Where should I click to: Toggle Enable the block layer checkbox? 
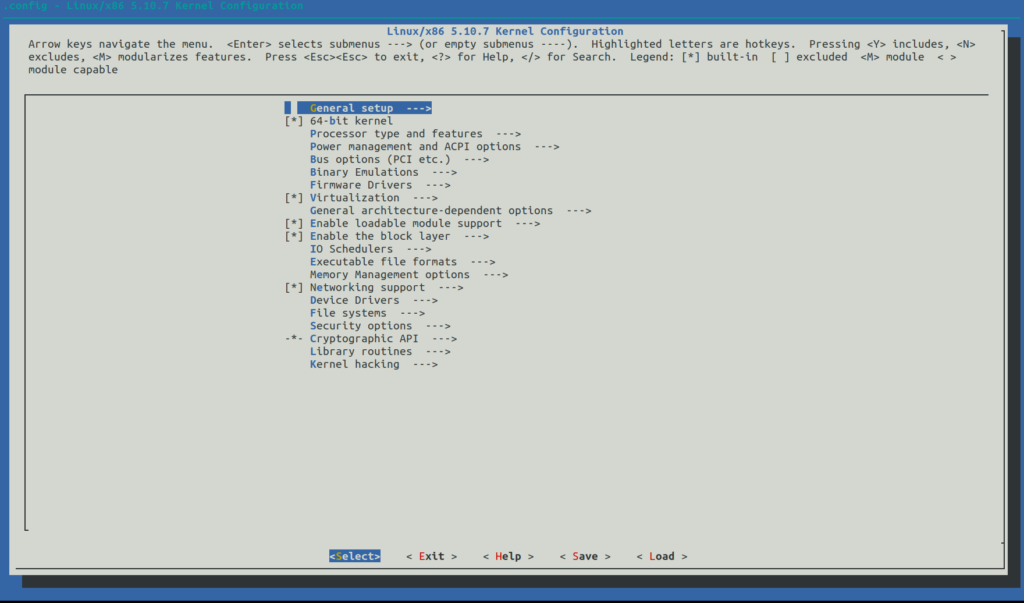coord(294,236)
